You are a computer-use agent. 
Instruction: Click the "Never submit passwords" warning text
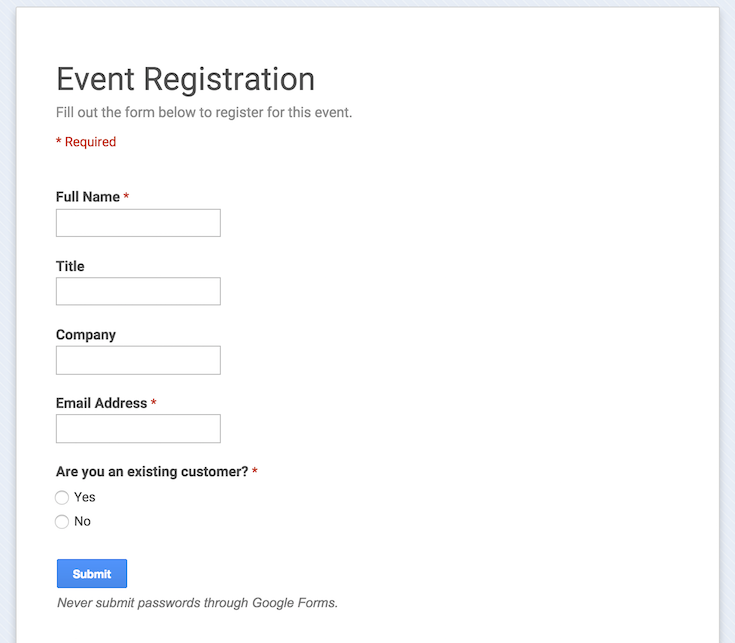coord(197,603)
